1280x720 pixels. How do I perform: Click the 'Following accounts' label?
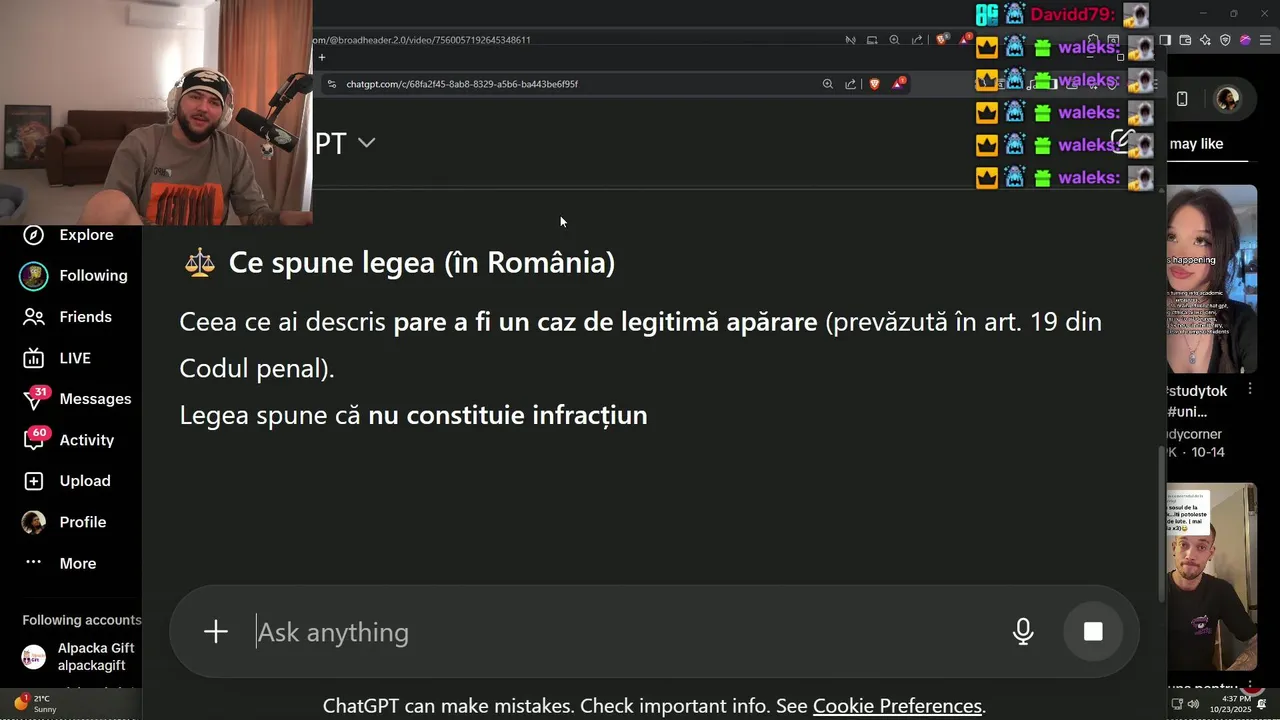(82, 620)
